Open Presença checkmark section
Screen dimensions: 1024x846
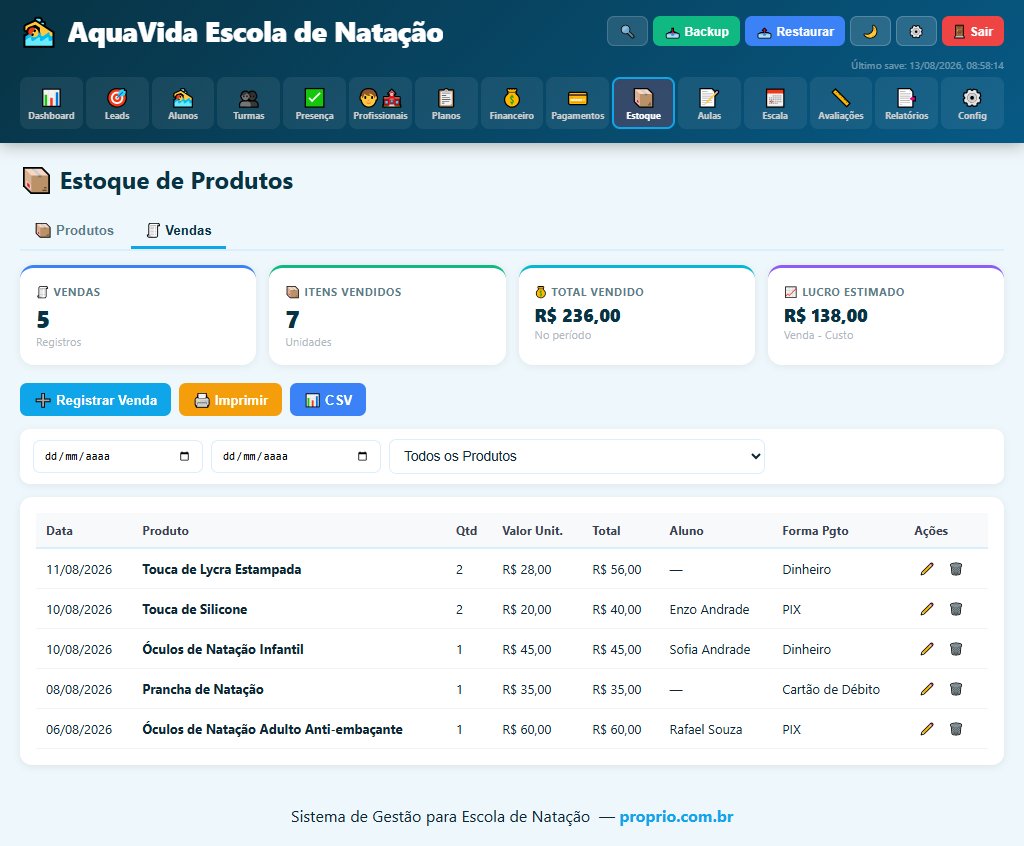pyautogui.click(x=314, y=103)
